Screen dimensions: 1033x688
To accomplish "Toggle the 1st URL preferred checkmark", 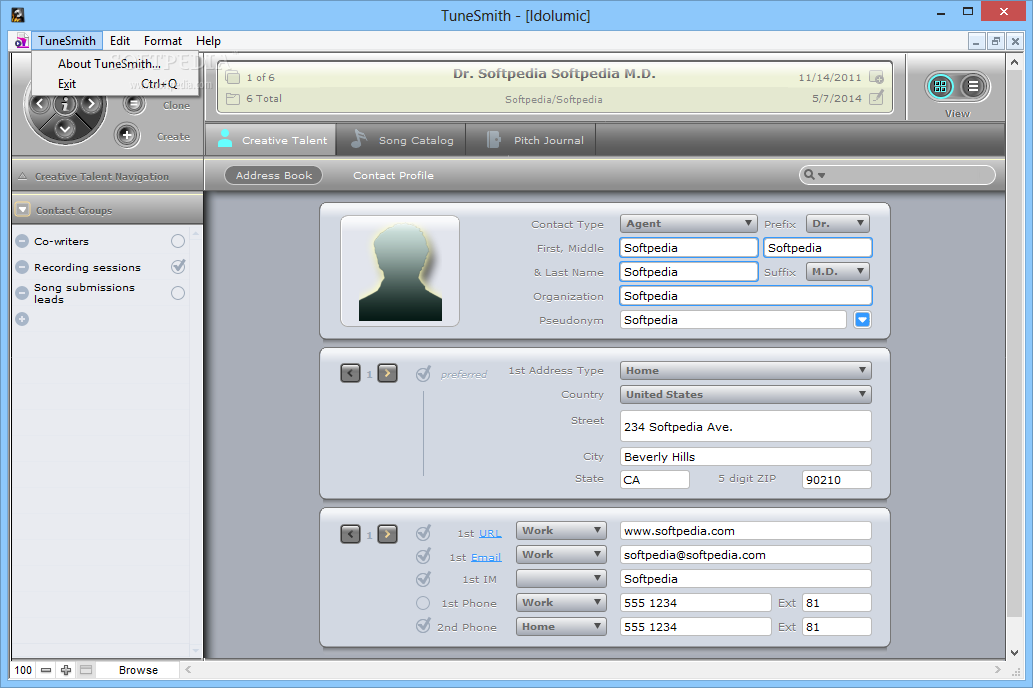I will (423, 532).
